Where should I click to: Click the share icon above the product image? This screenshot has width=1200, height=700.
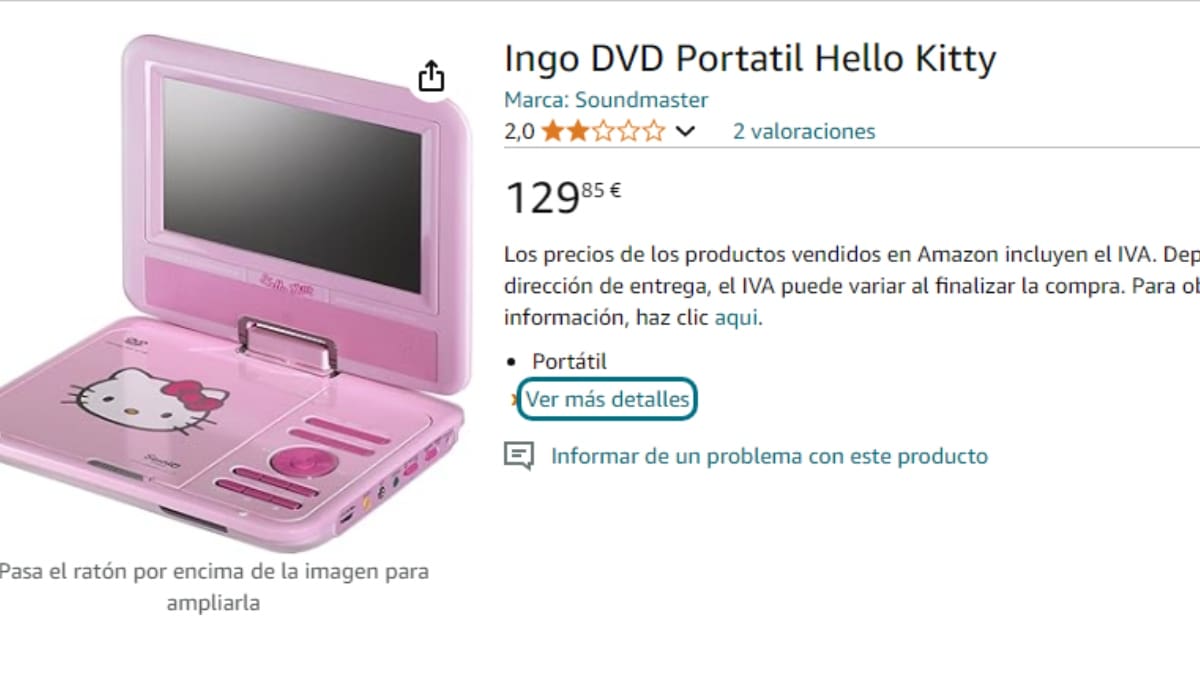[x=430, y=76]
